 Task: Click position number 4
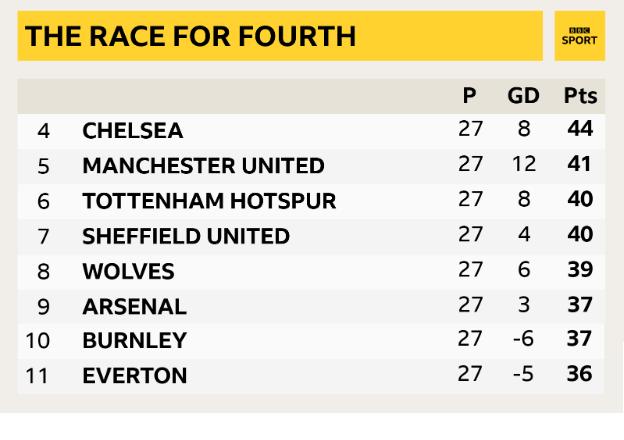pyautogui.click(x=43, y=131)
